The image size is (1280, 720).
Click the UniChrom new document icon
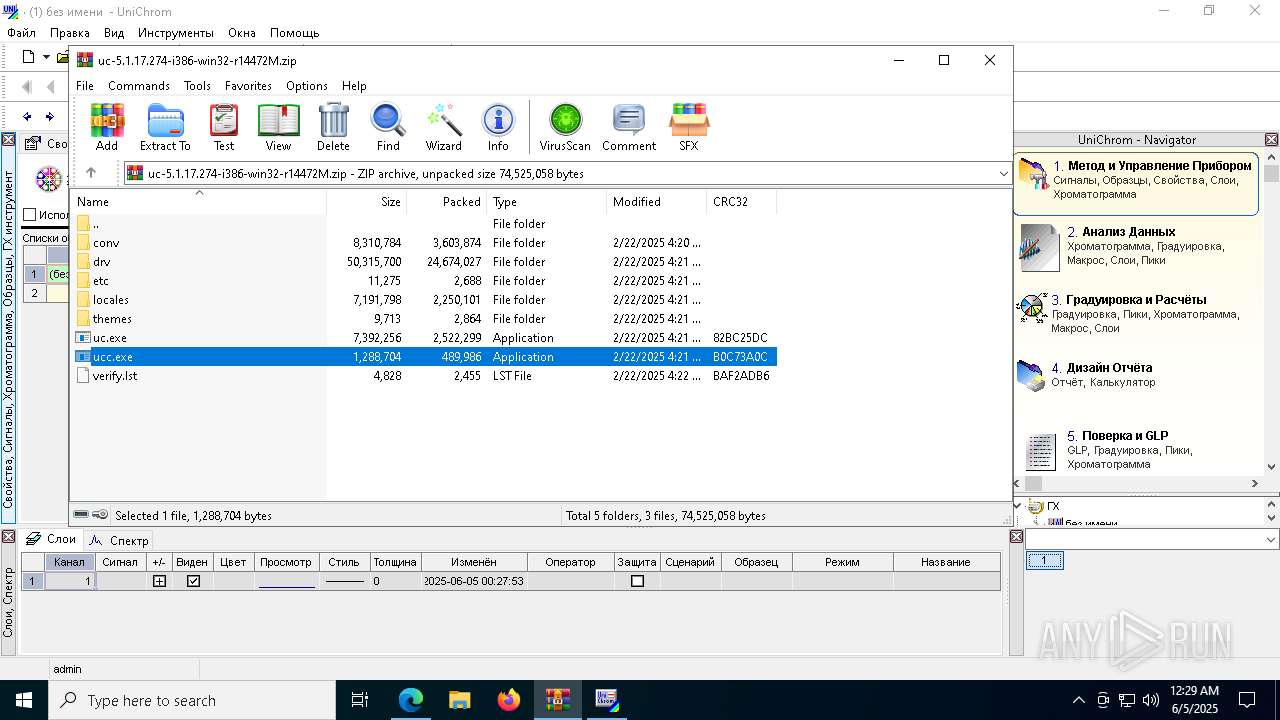[28, 57]
